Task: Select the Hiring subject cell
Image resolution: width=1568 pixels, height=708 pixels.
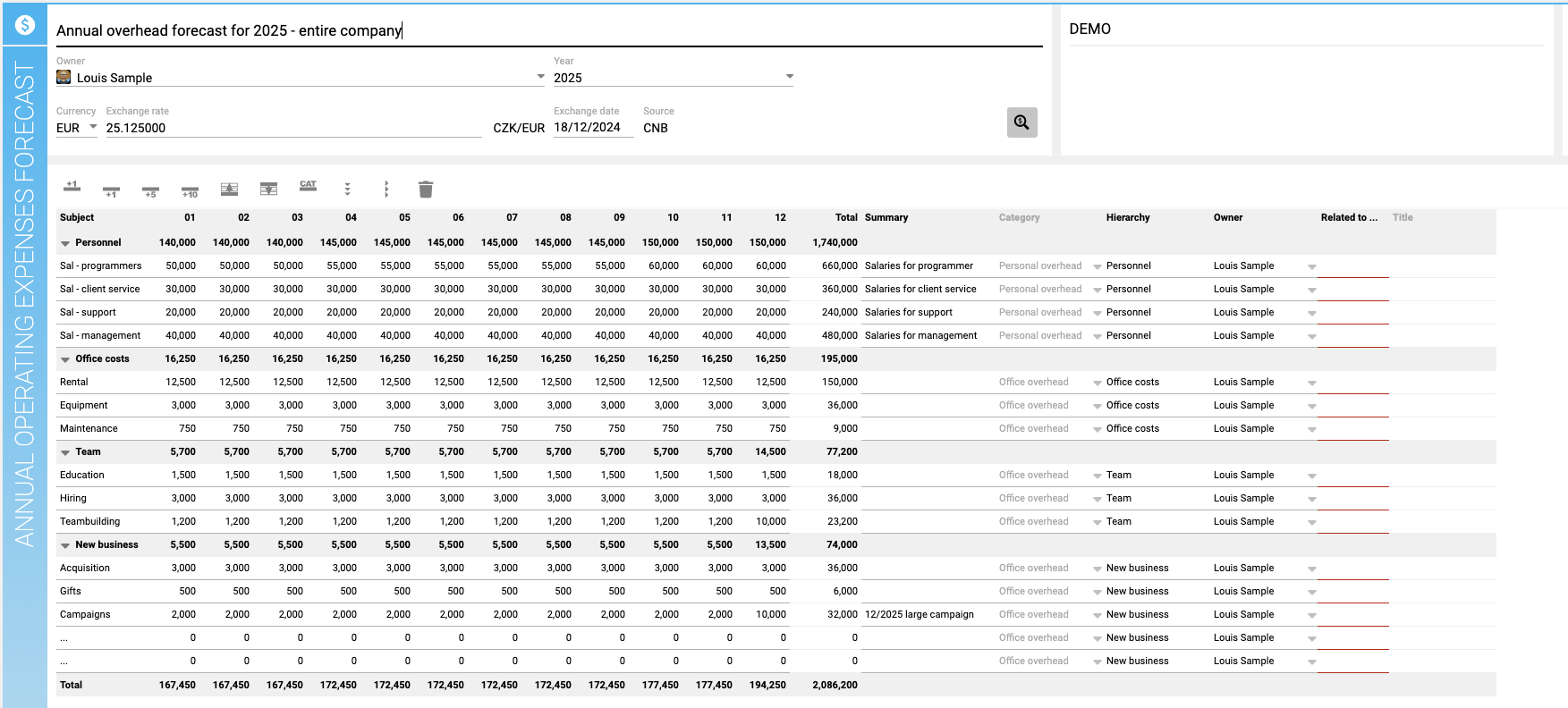Action: [73, 498]
